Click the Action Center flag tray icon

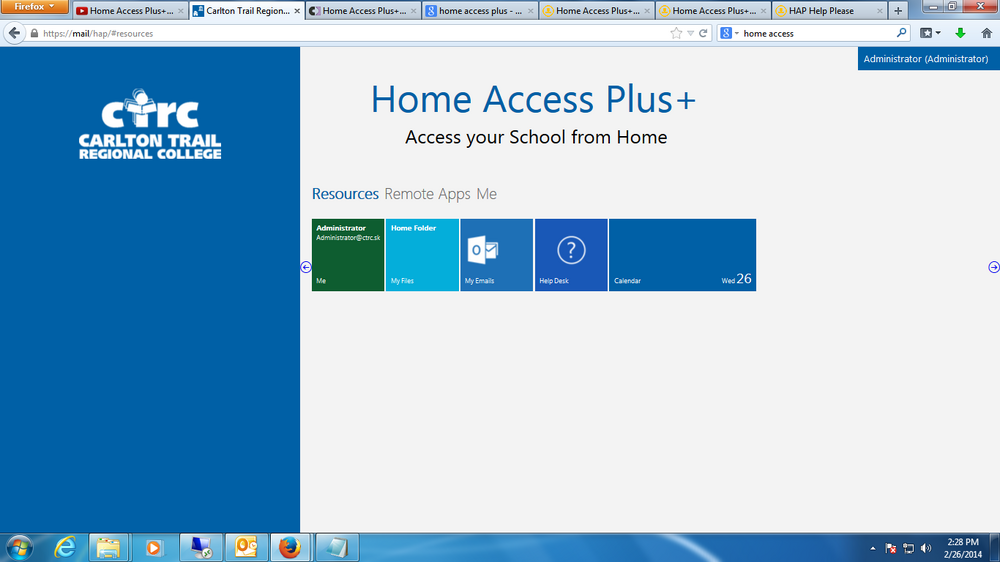891,549
